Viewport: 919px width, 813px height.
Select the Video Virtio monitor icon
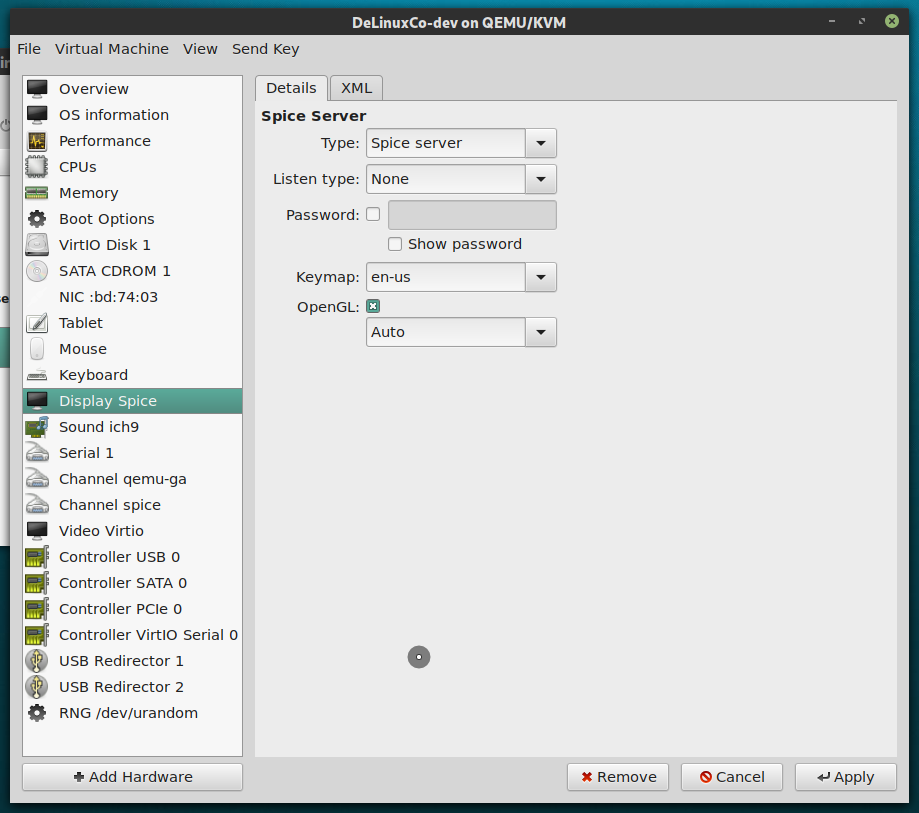click(37, 530)
